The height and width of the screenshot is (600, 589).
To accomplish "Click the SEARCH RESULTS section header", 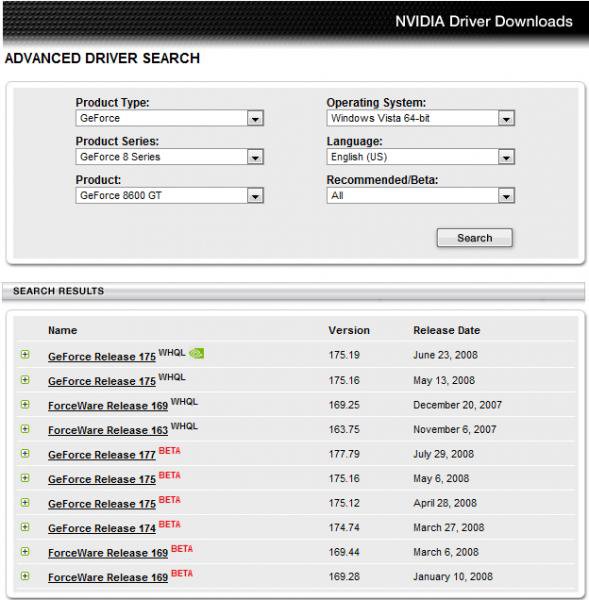I will [59, 291].
